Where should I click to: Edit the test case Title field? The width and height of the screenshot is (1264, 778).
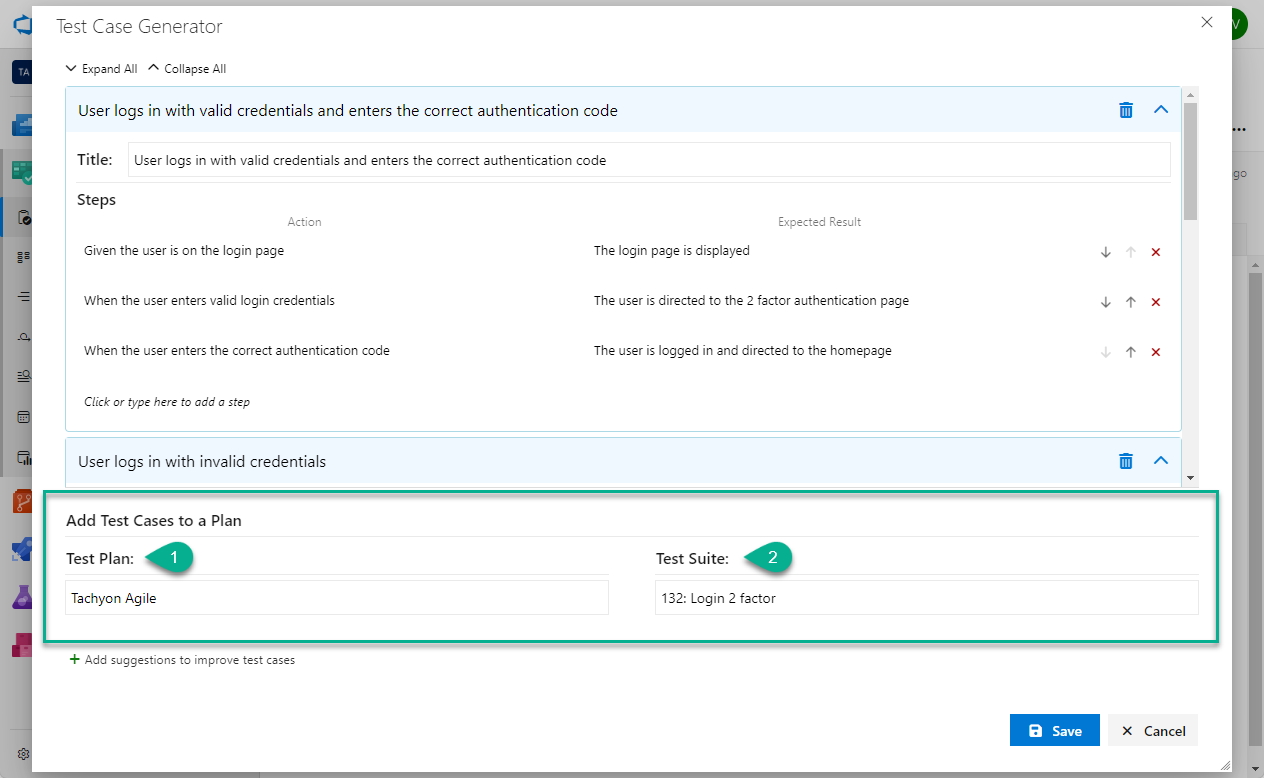tap(648, 160)
